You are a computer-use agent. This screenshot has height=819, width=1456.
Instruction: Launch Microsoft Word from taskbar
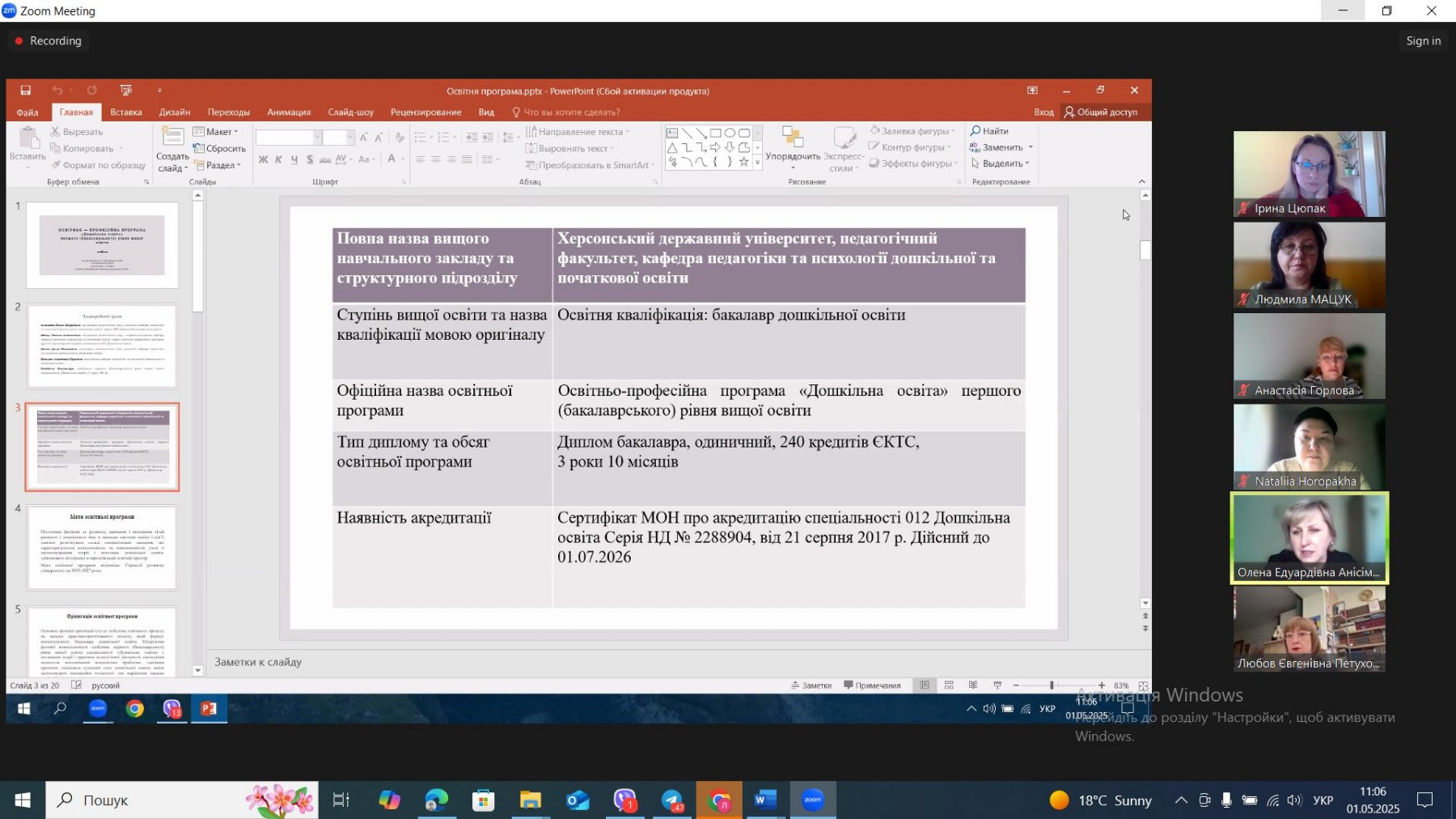click(764, 800)
